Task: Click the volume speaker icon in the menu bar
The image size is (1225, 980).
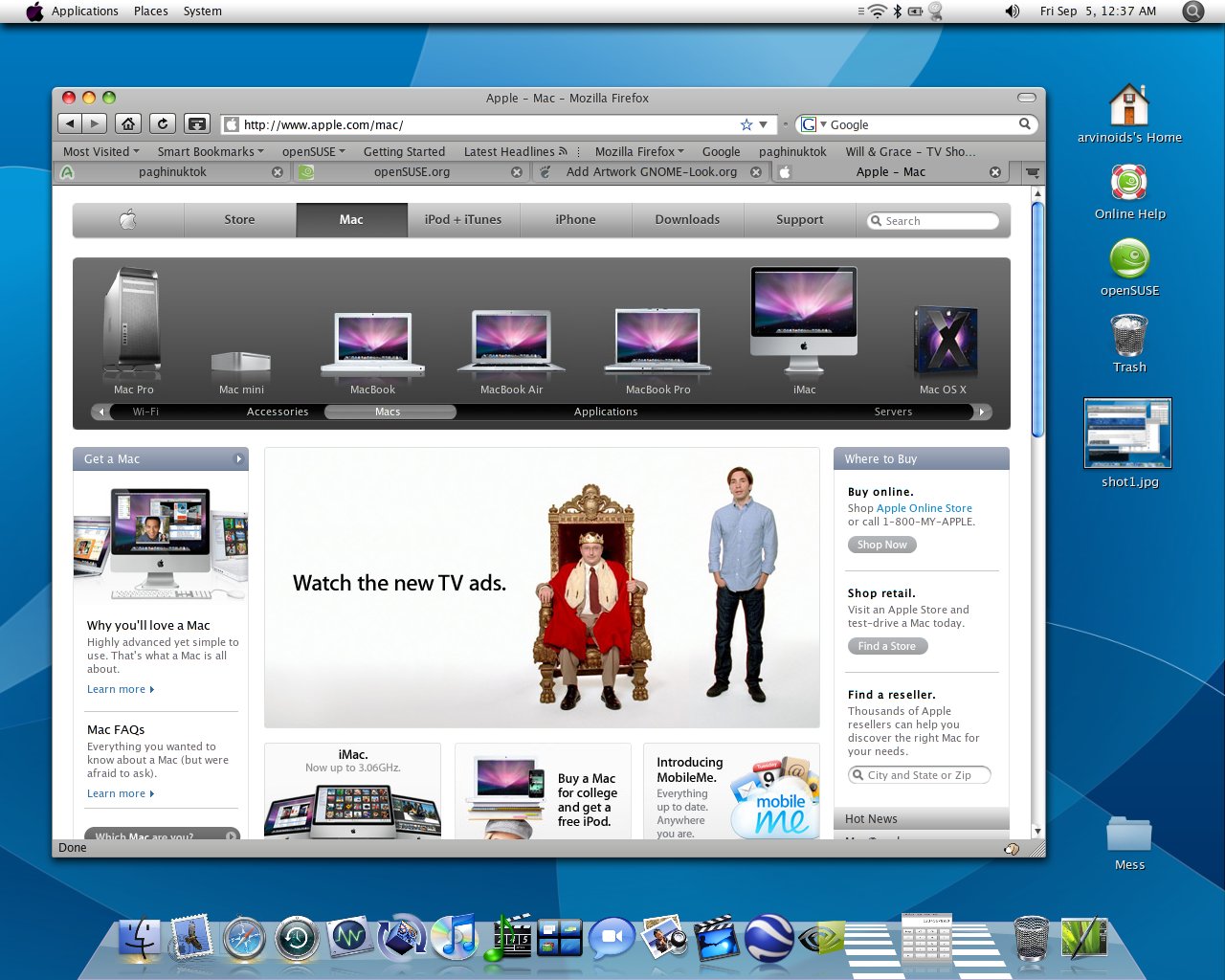Action: [x=1013, y=11]
